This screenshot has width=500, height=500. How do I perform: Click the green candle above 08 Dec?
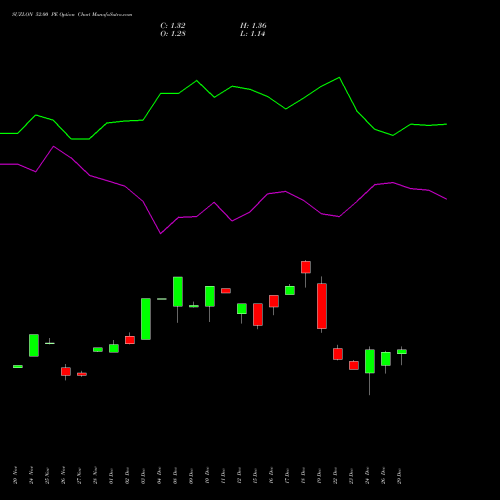coord(178,292)
